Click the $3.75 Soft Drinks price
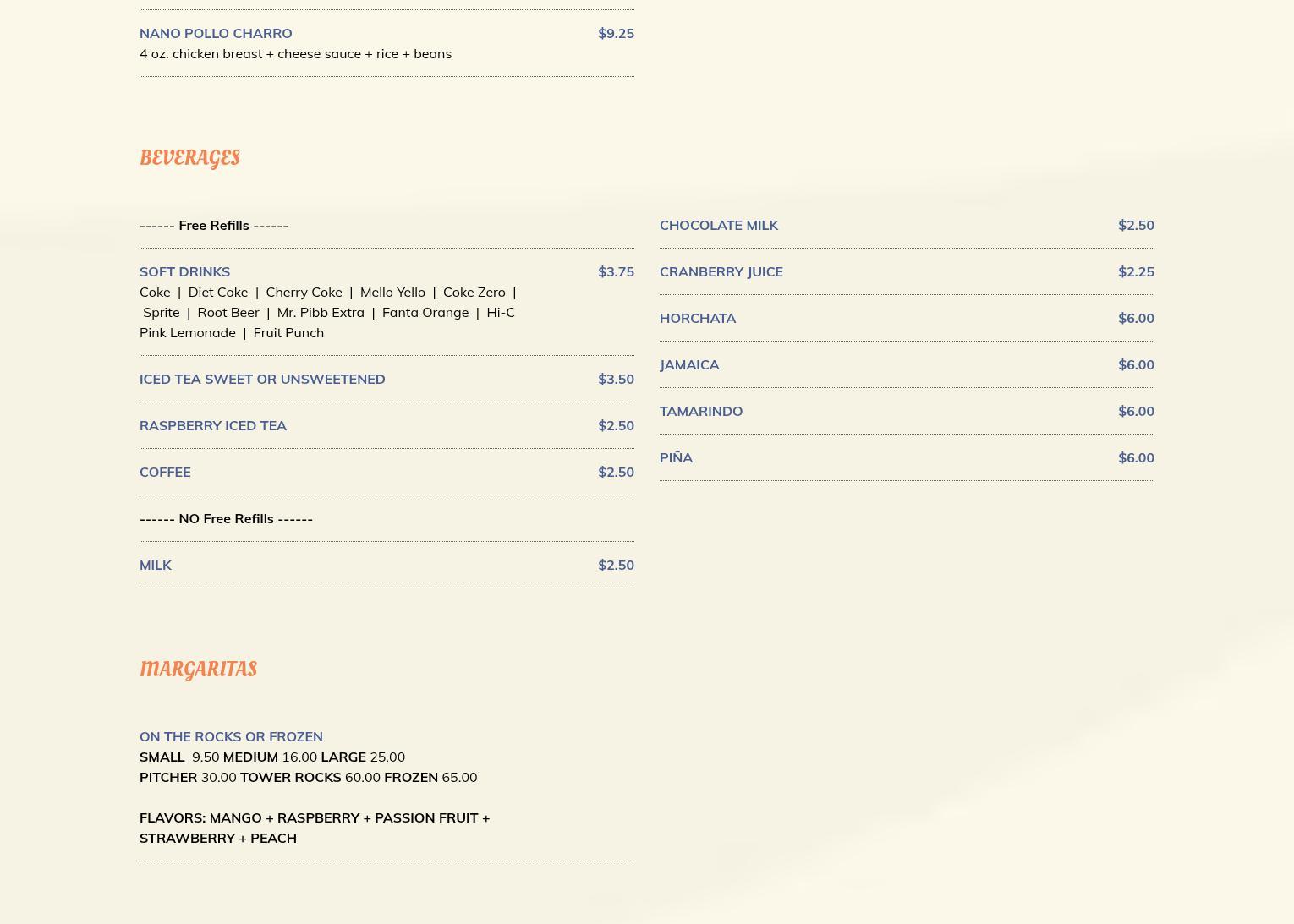The height and width of the screenshot is (924, 1294). click(615, 271)
